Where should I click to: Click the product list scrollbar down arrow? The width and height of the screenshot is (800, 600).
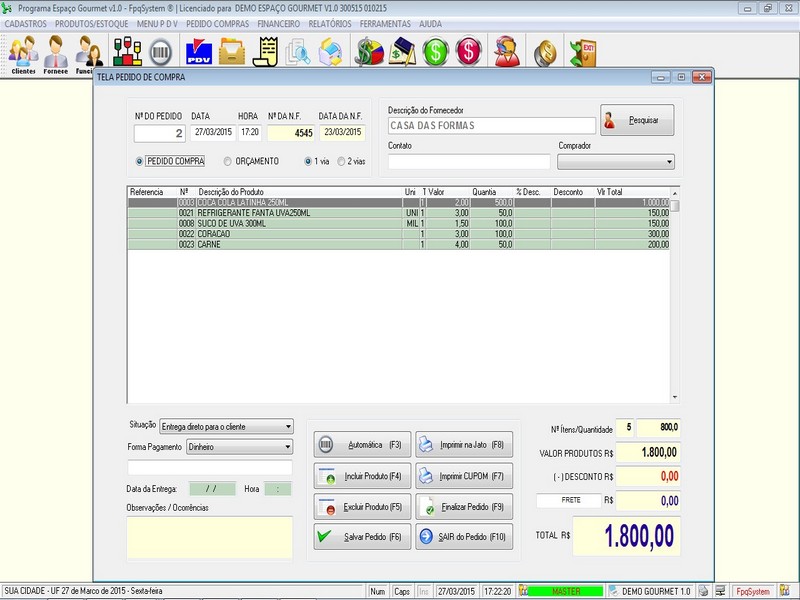[675, 397]
